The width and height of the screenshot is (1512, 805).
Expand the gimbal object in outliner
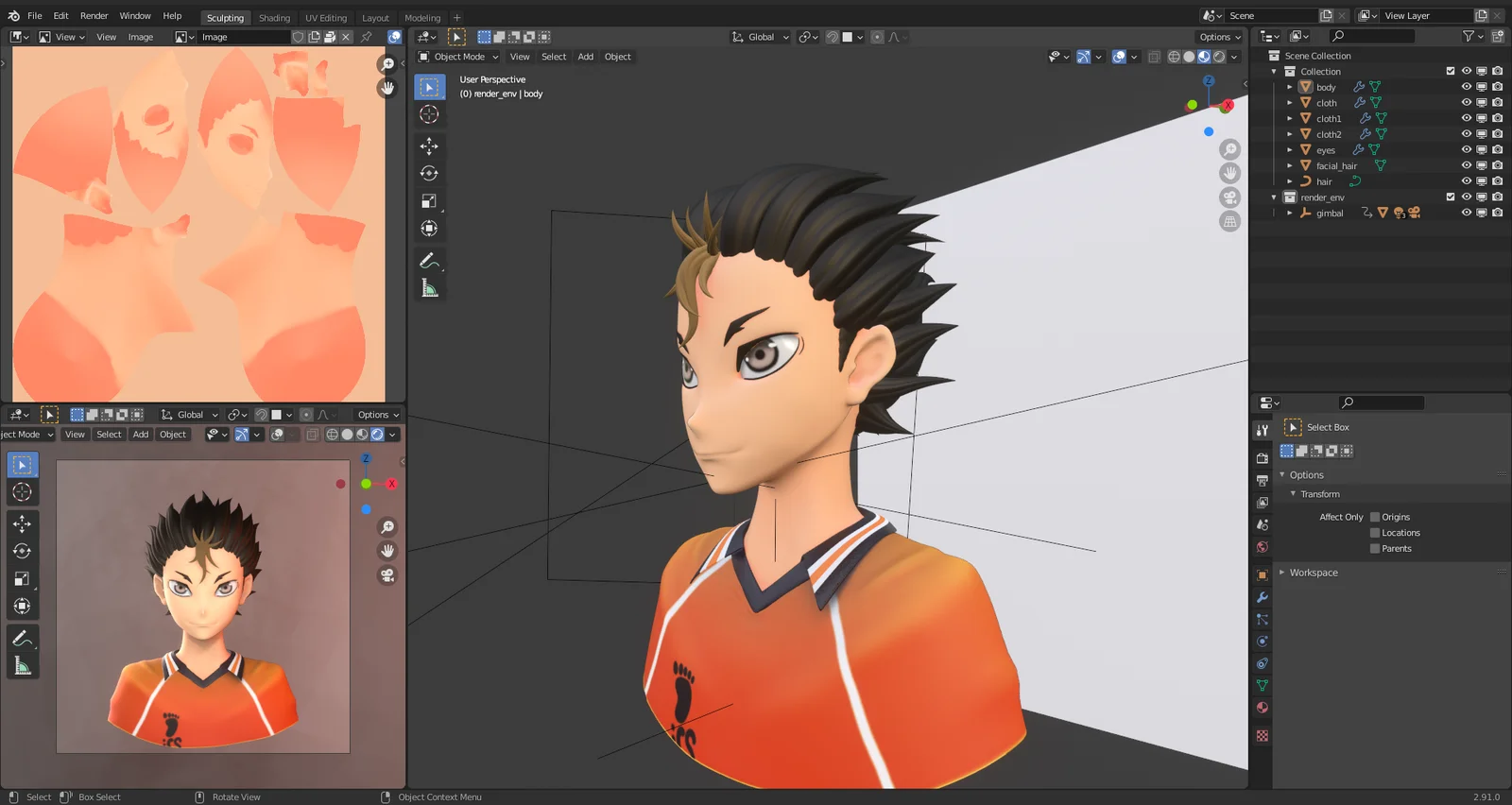point(1290,213)
